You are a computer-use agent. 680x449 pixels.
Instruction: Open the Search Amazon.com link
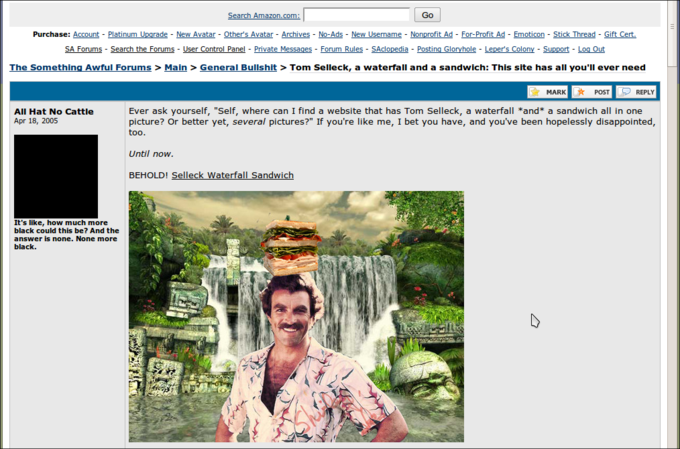(x=264, y=16)
